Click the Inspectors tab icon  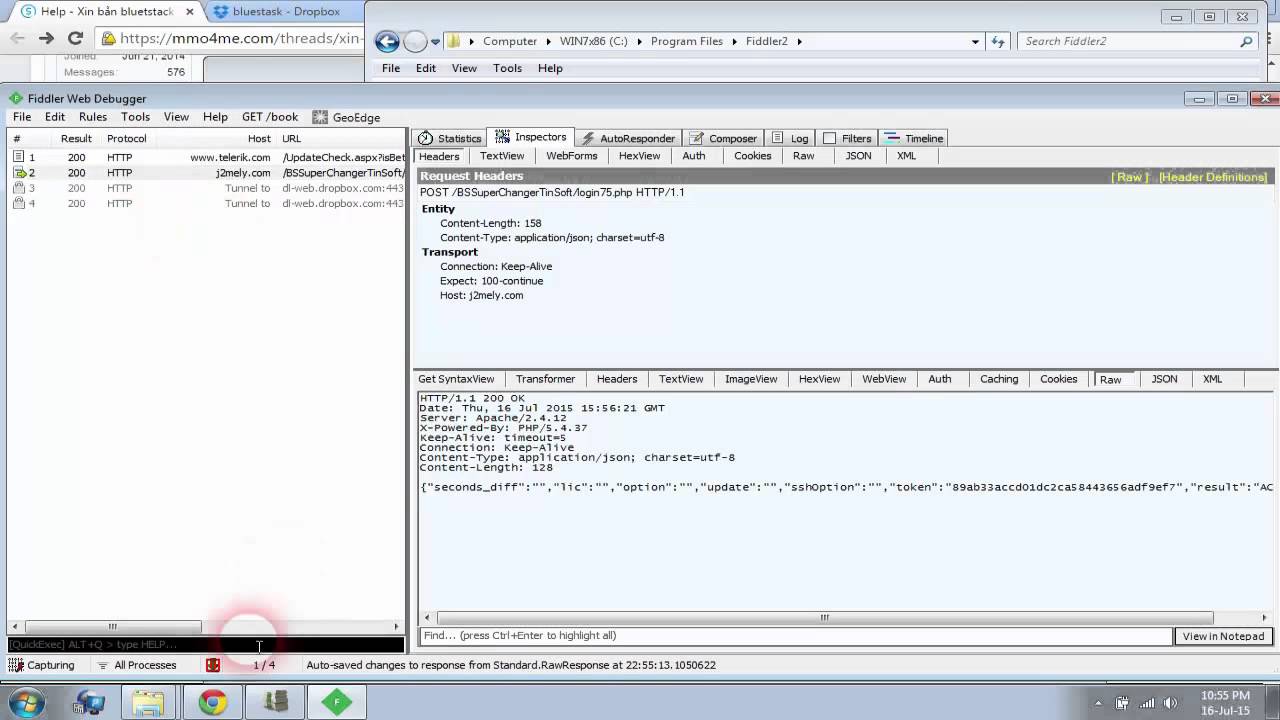point(502,137)
